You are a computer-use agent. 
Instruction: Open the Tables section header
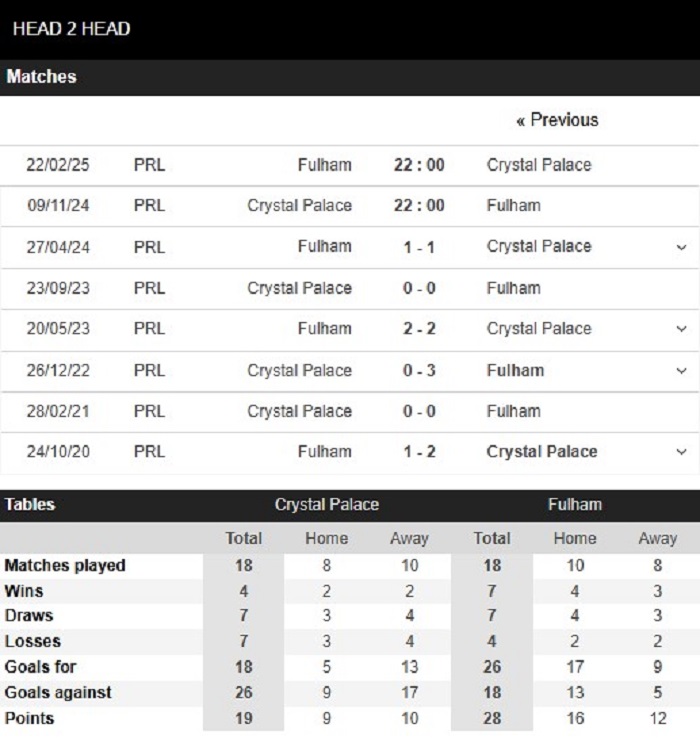pos(30,504)
